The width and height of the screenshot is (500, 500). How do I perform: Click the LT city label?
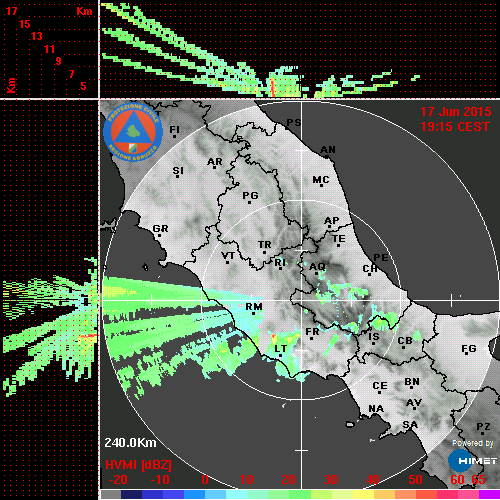(281, 349)
